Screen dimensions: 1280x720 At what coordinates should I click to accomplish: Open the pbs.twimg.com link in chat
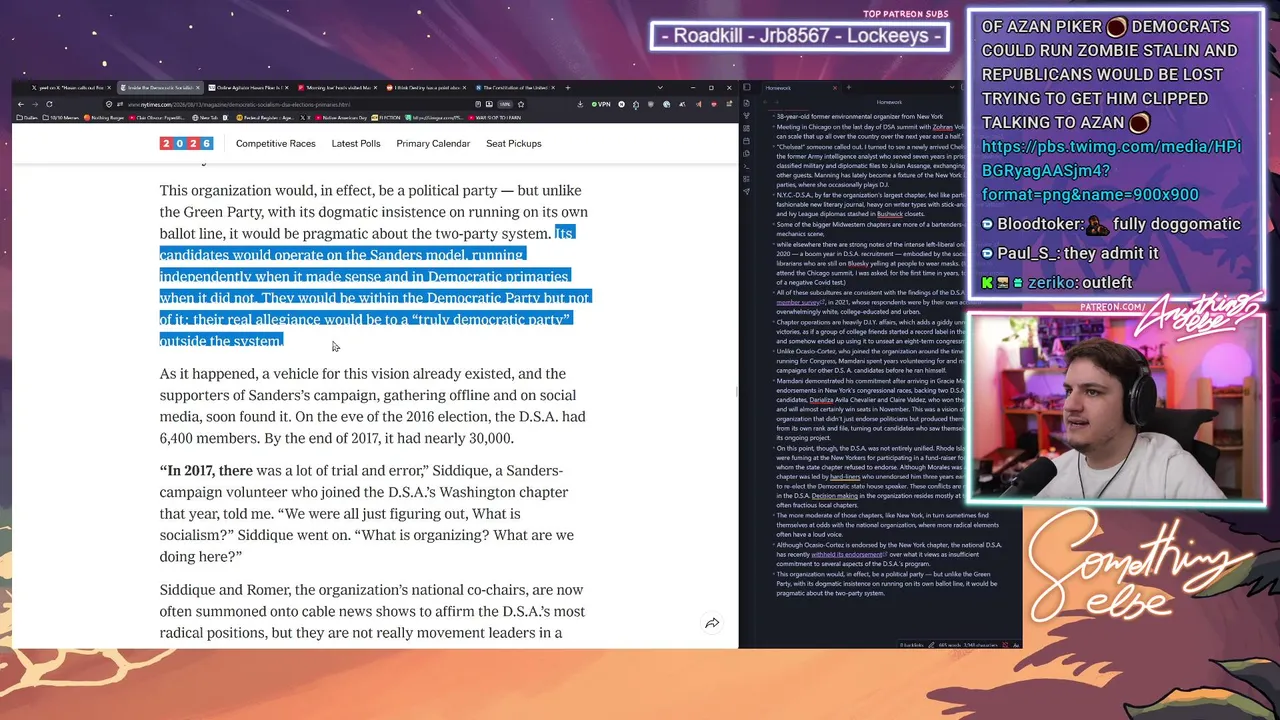(x=1111, y=170)
